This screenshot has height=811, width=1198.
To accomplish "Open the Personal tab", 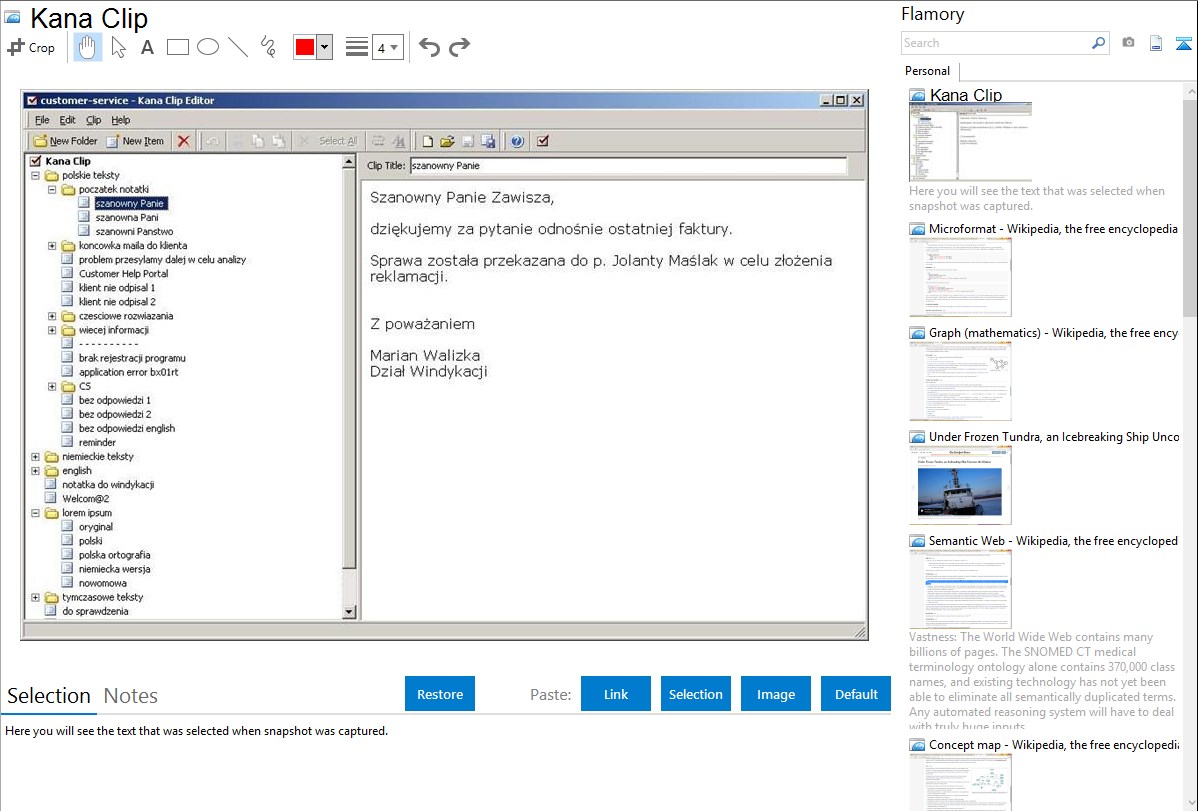I will (x=927, y=71).
